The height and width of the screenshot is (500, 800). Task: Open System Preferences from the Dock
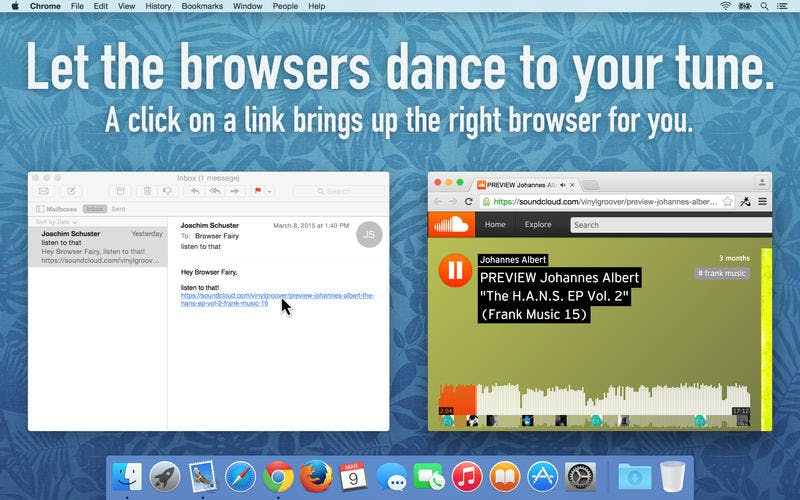580,477
